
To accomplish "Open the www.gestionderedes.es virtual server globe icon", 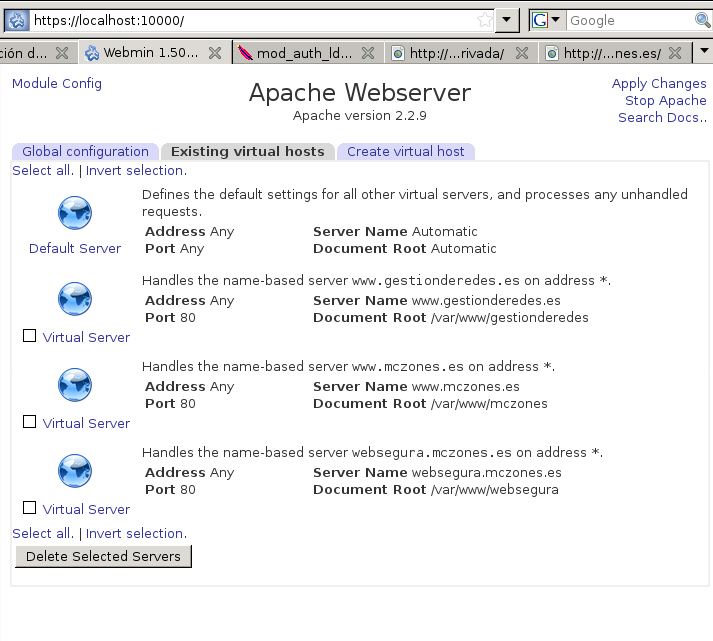I will 75,299.
